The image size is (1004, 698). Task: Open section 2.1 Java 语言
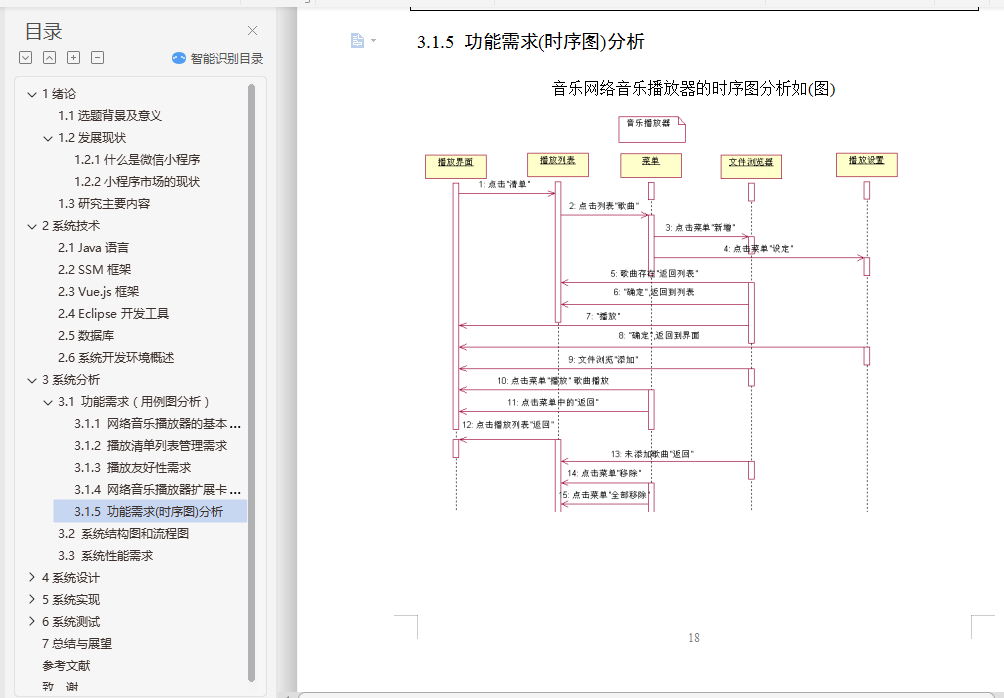coord(93,247)
